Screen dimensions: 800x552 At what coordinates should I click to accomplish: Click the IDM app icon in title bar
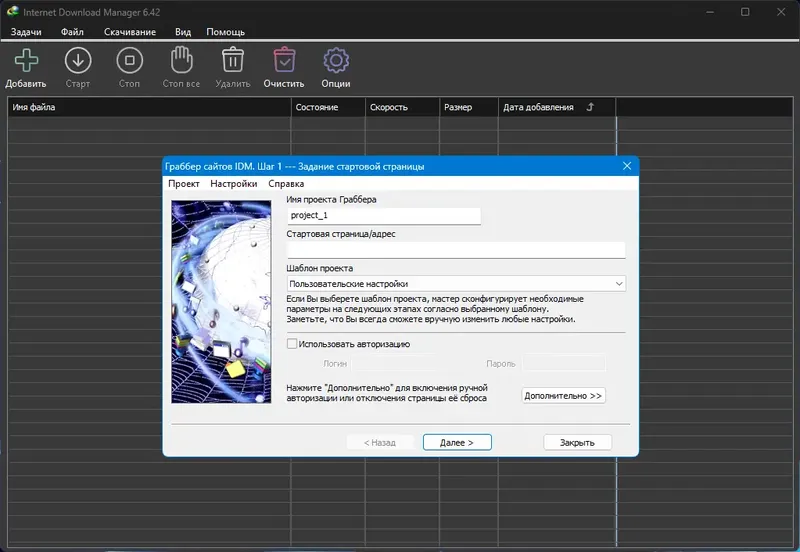click(12, 12)
